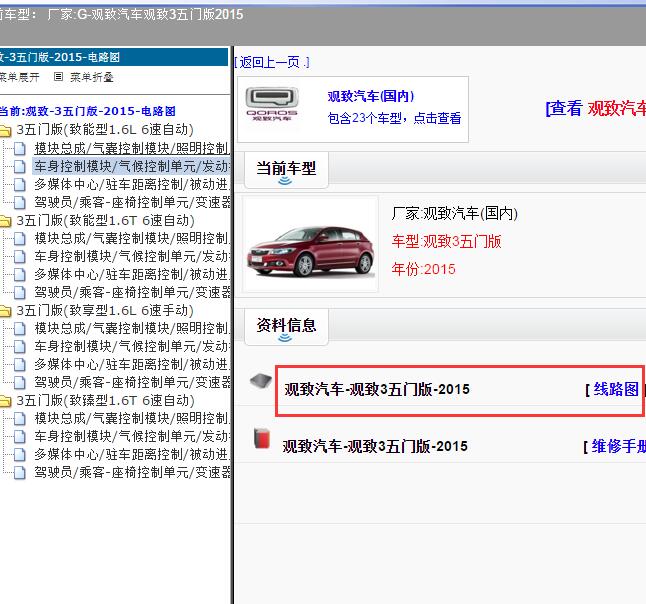This screenshot has height=604, width=646.
Task: Open 驾驶员/乘客-座椅控制单元 under 致享型1.6L
Action: point(132,382)
